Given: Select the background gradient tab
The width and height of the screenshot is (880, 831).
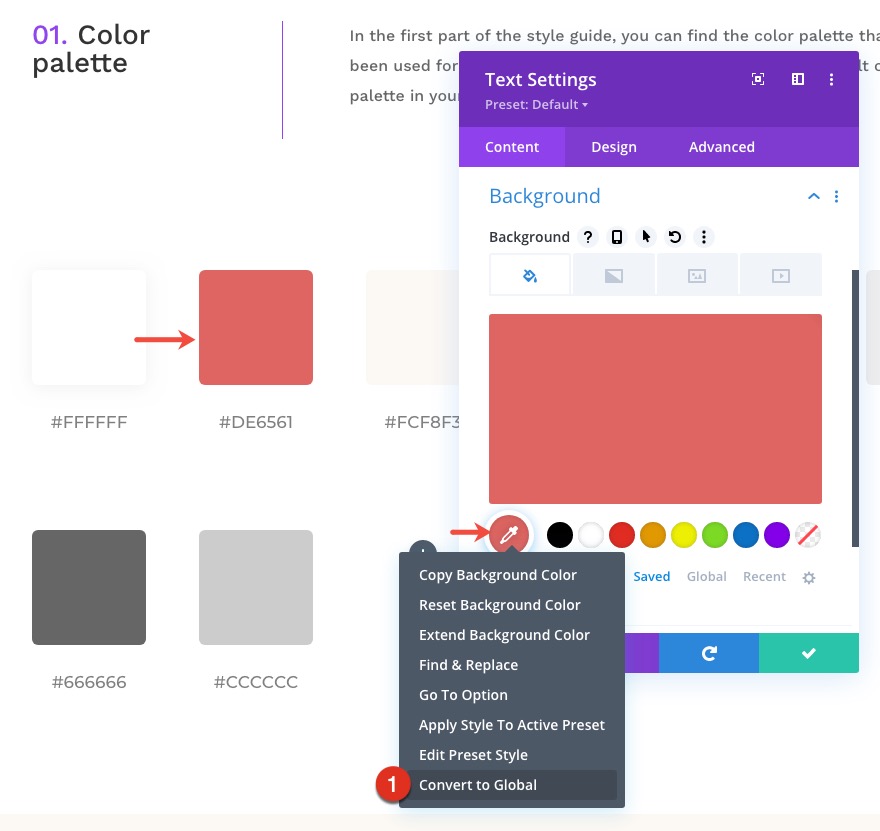Looking at the screenshot, I should tap(613, 275).
